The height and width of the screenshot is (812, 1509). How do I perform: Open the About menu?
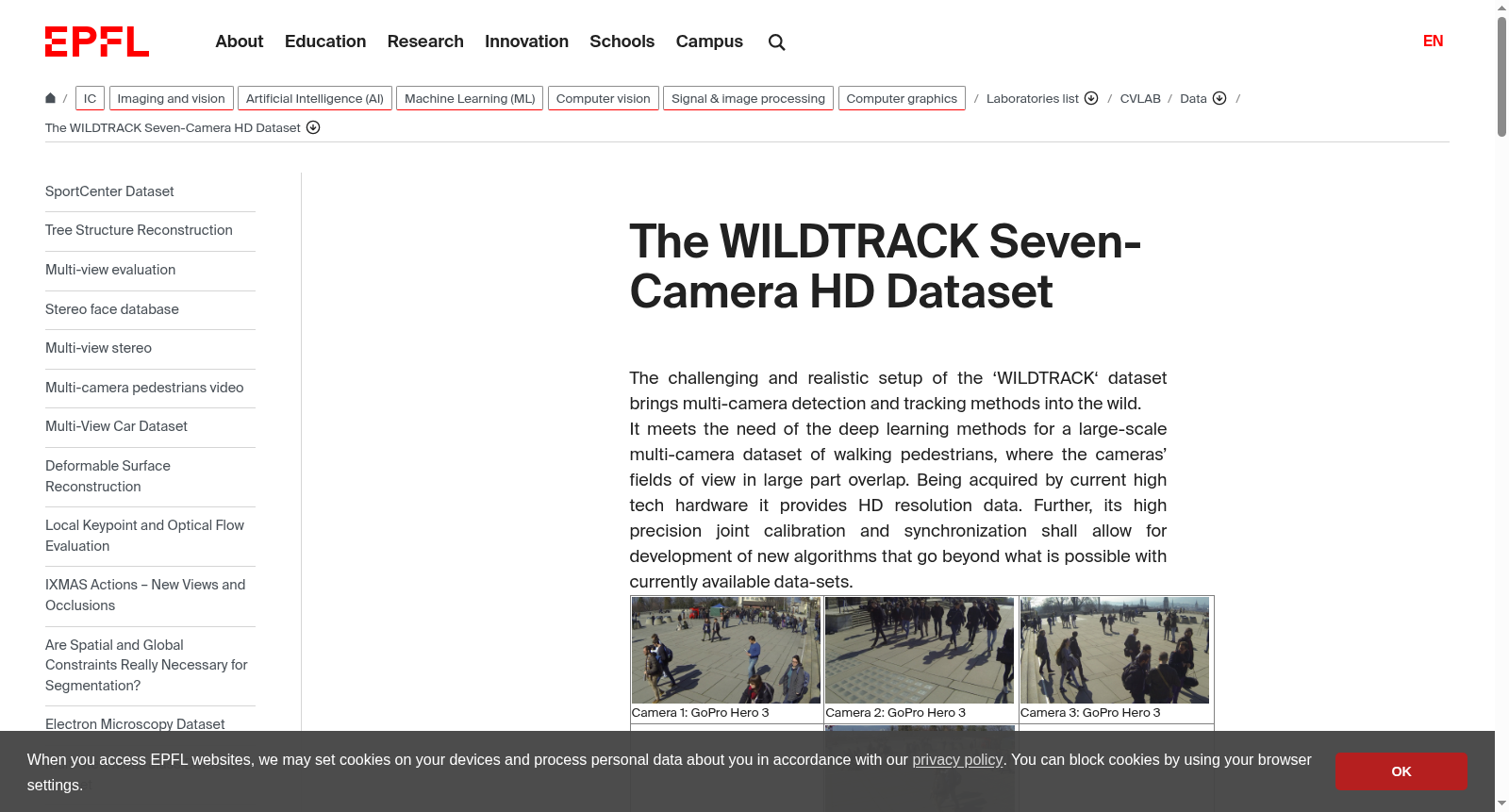tap(240, 41)
